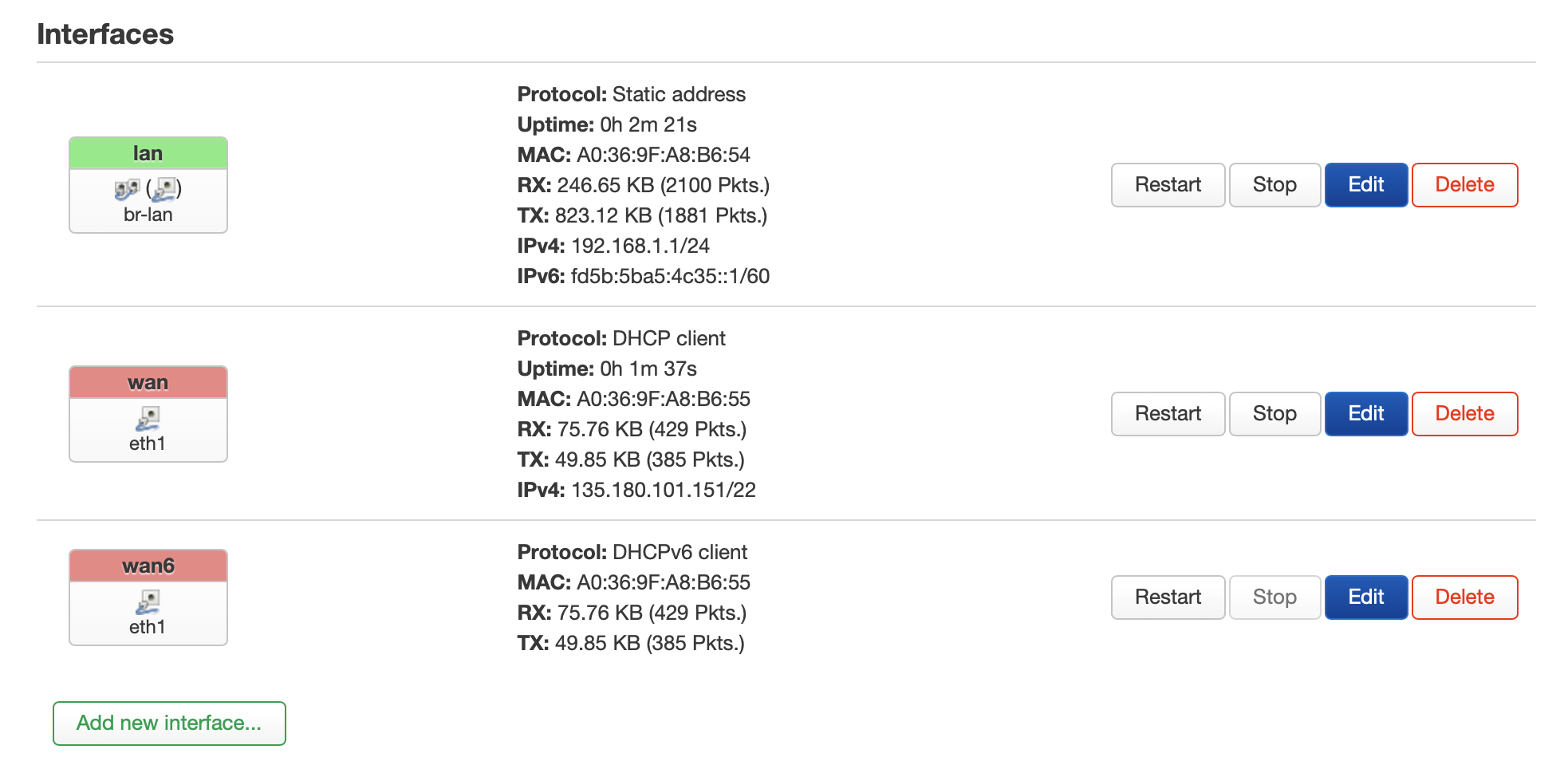Stop the lan interface

click(x=1274, y=185)
